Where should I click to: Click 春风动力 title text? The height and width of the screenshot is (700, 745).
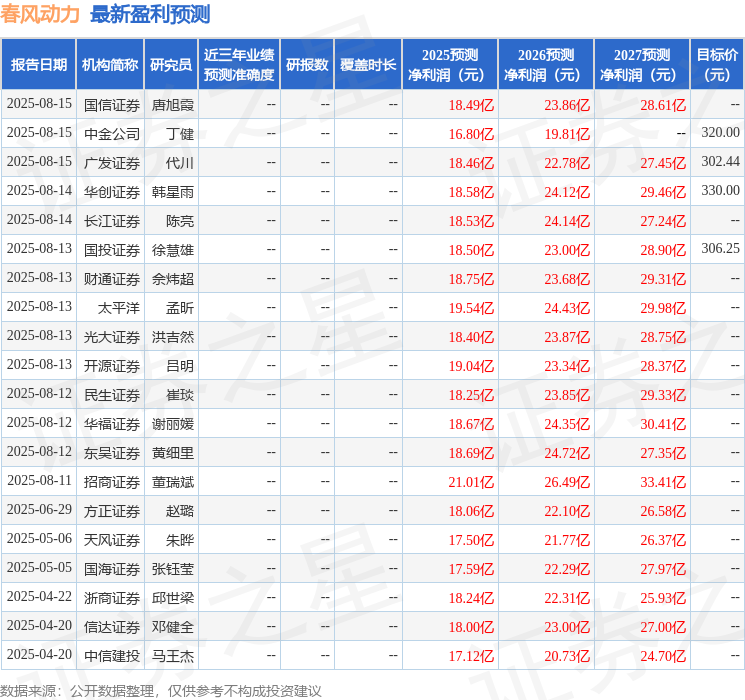(40, 14)
